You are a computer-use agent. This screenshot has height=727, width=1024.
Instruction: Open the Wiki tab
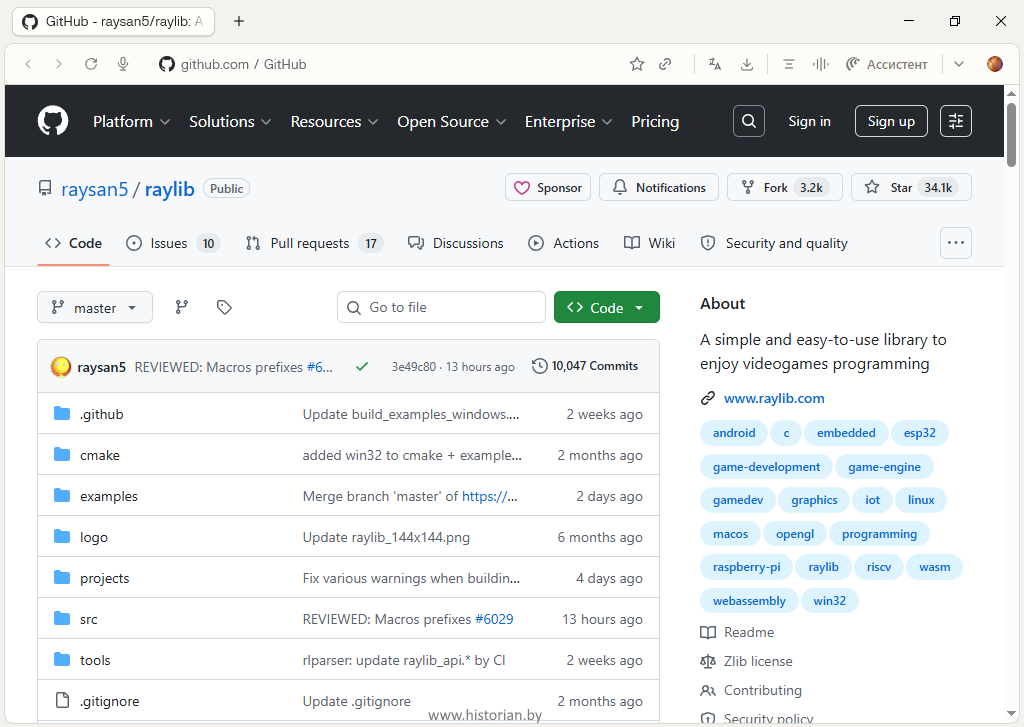click(x=649, y=243)
